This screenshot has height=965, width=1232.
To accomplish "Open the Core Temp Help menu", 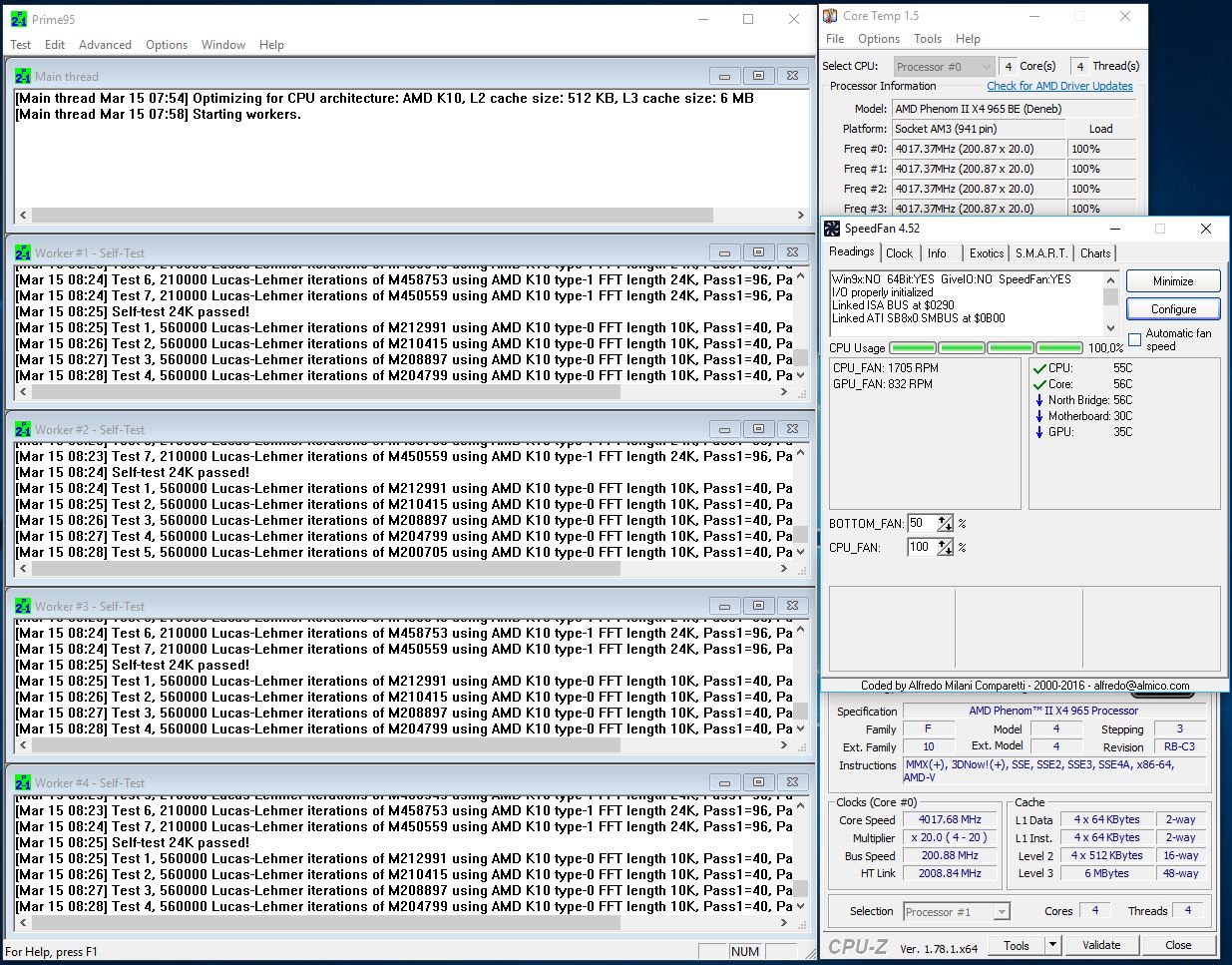I will (968, 39).
